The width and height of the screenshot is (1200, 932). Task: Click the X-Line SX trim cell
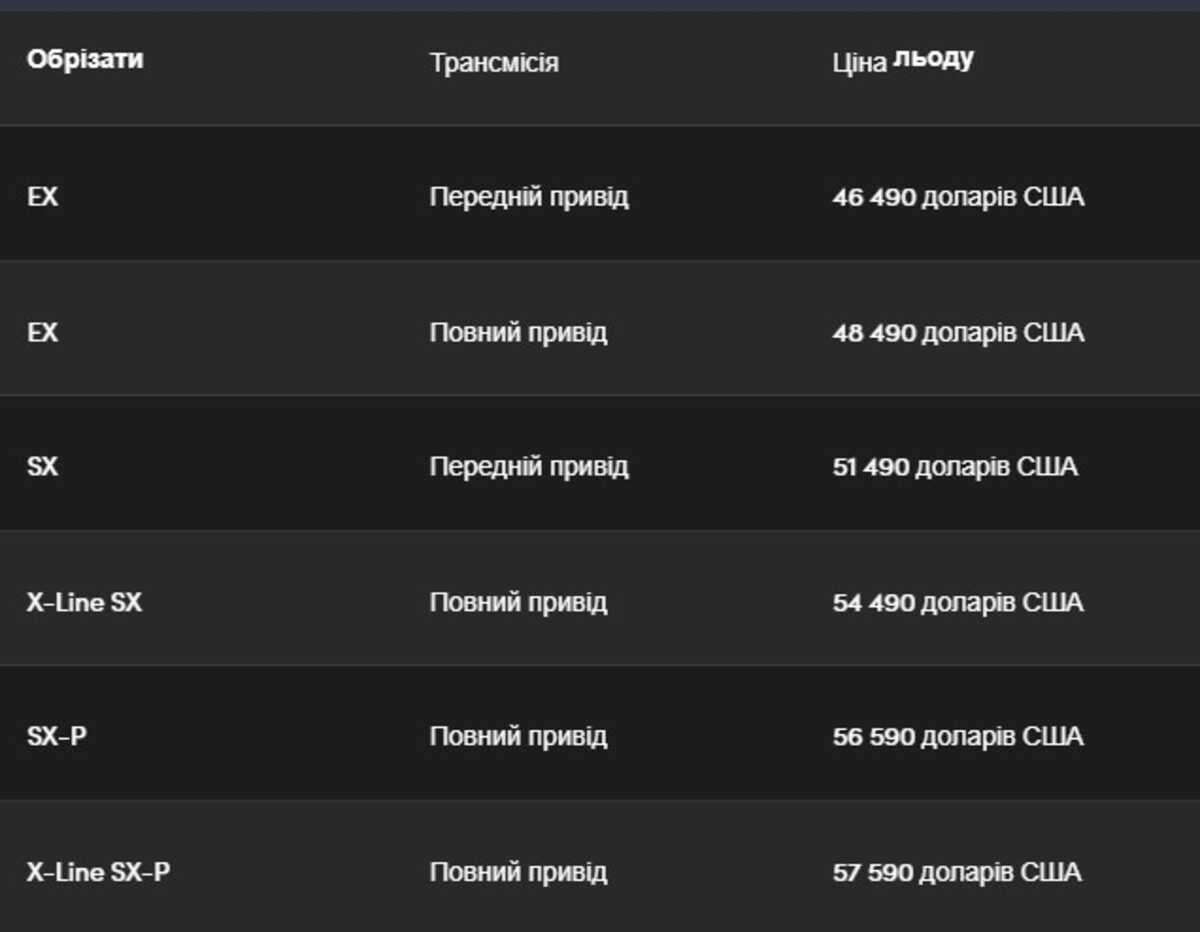coord(84,602)
